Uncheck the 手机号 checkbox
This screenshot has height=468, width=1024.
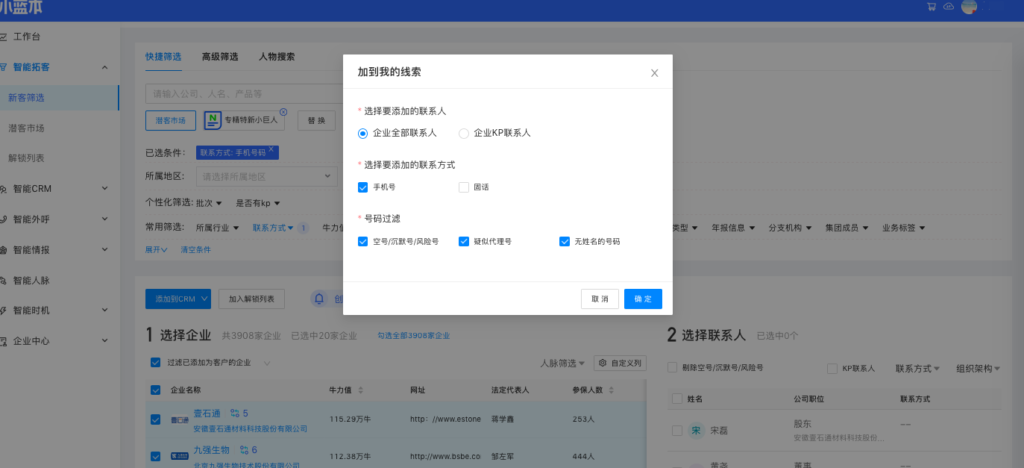[x=363, y=187]
